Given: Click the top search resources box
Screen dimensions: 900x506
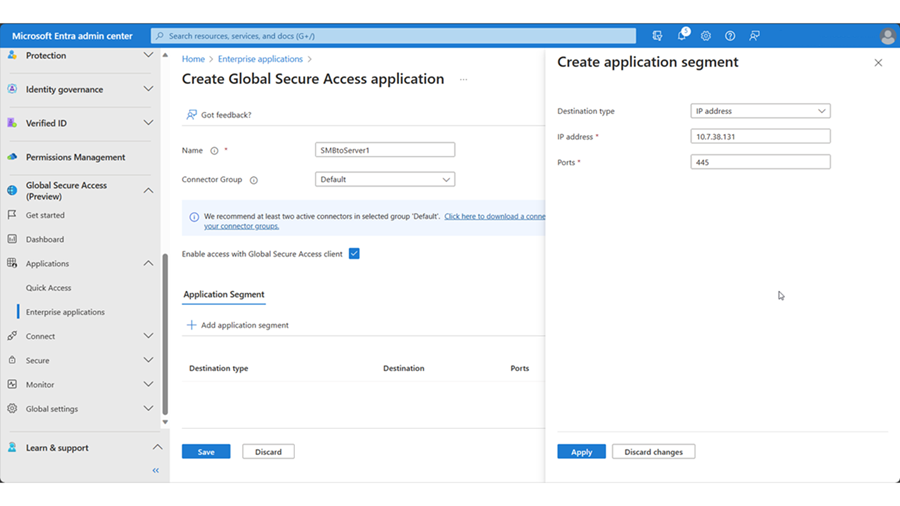Looking at the screenshot, I should (x=393, y=36).
